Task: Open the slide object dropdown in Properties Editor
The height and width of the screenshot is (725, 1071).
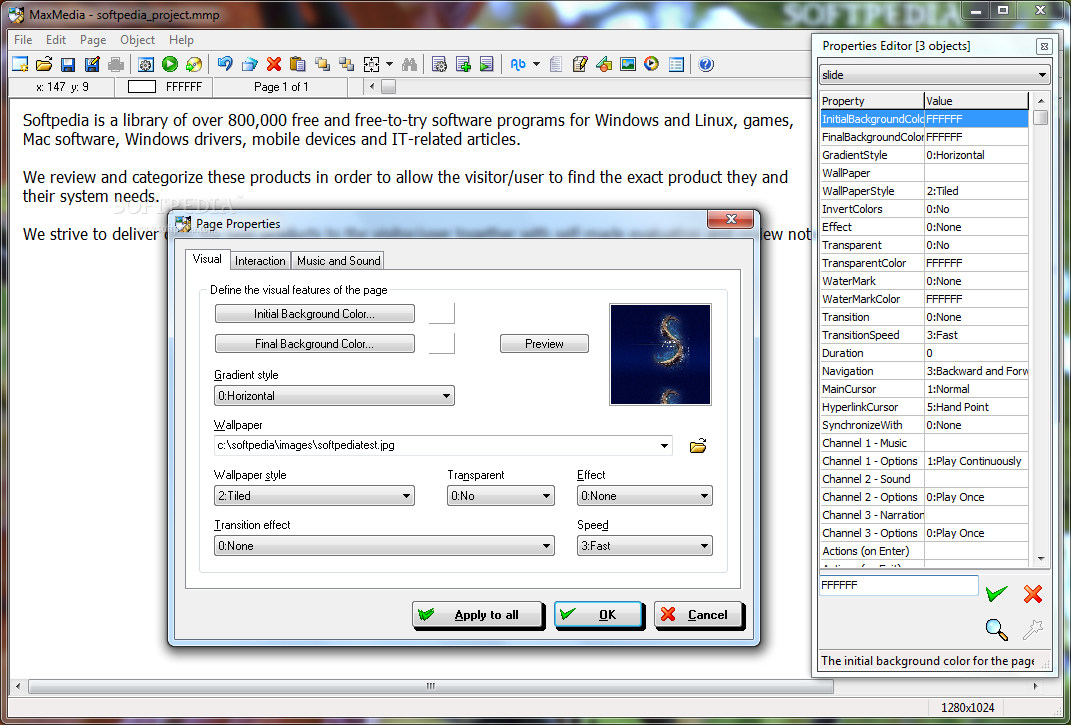Action: [x=934, y=74]
